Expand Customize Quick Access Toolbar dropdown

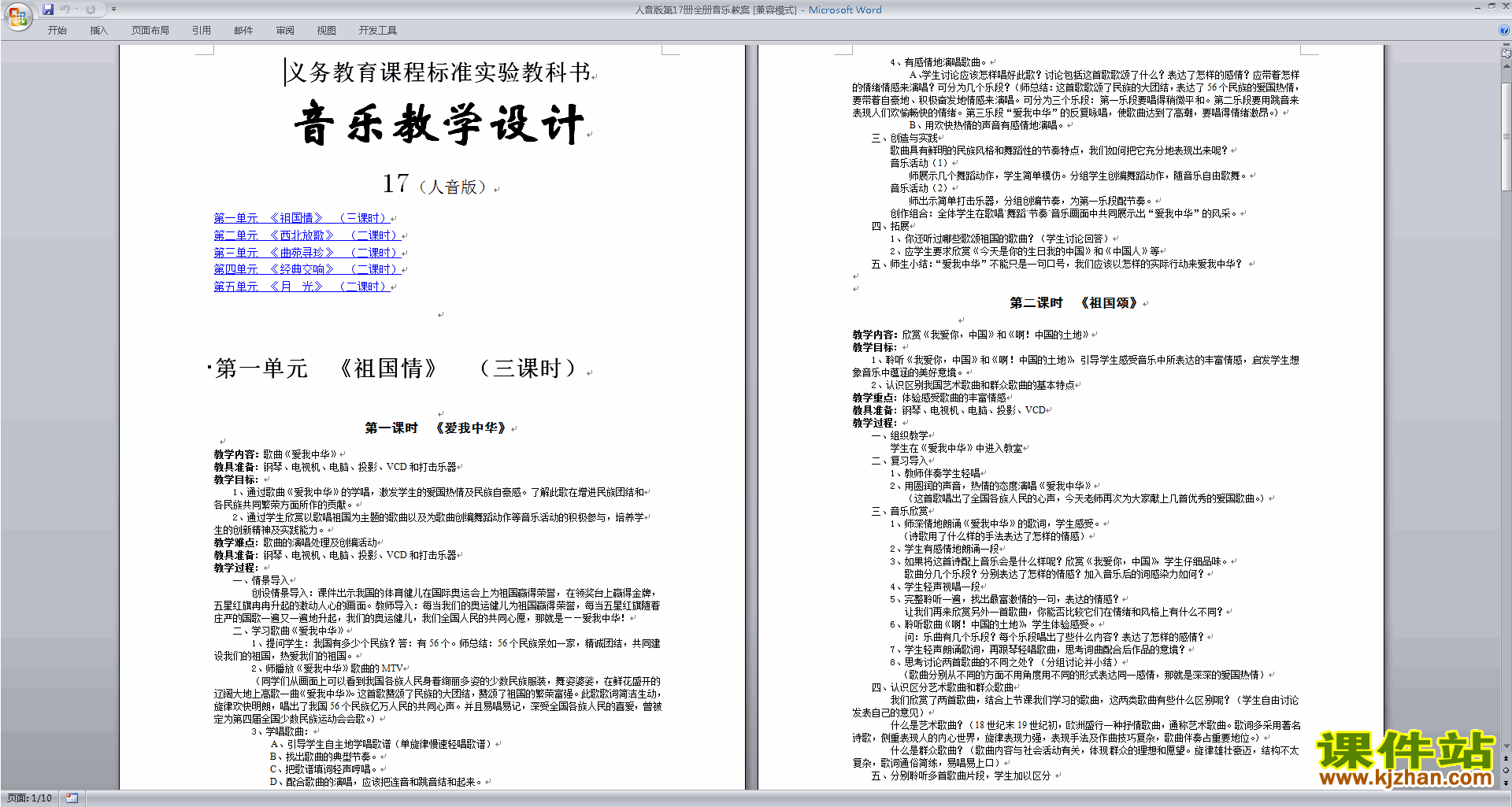point(113,9)
